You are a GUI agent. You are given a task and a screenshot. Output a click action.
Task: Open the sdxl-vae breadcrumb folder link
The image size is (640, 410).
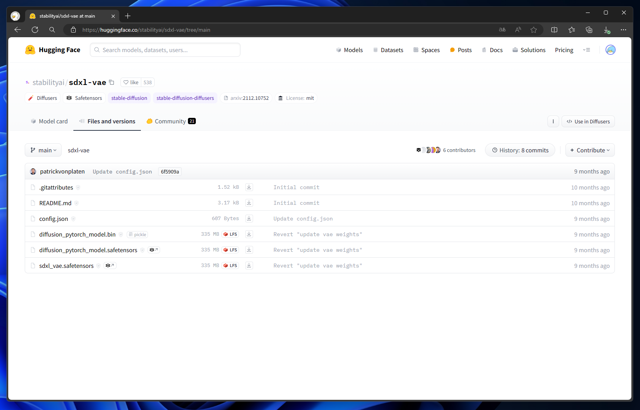click(78, 150)
